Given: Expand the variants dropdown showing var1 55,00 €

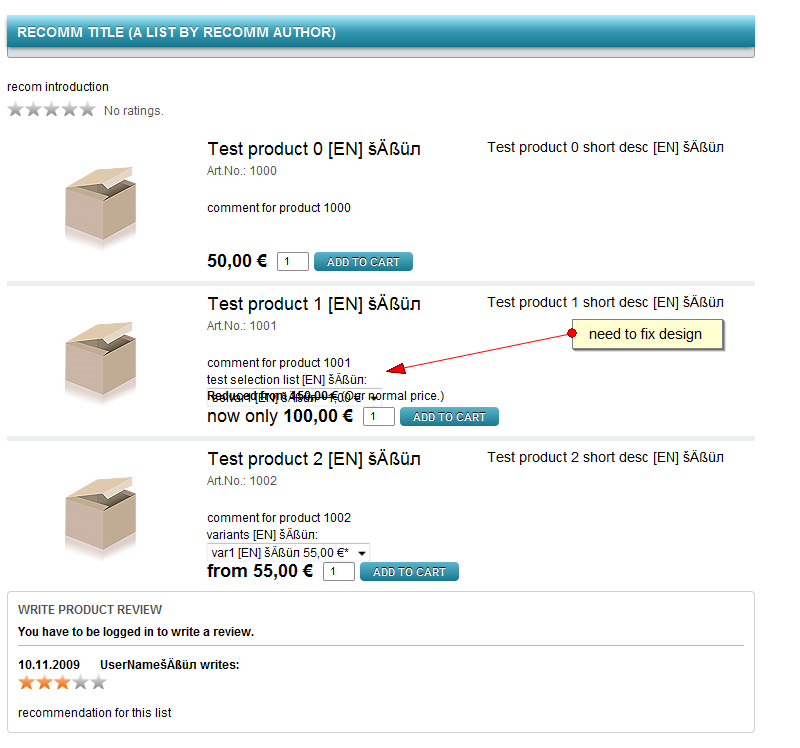Looking at the screenshot, I should [x=288, y=552].
